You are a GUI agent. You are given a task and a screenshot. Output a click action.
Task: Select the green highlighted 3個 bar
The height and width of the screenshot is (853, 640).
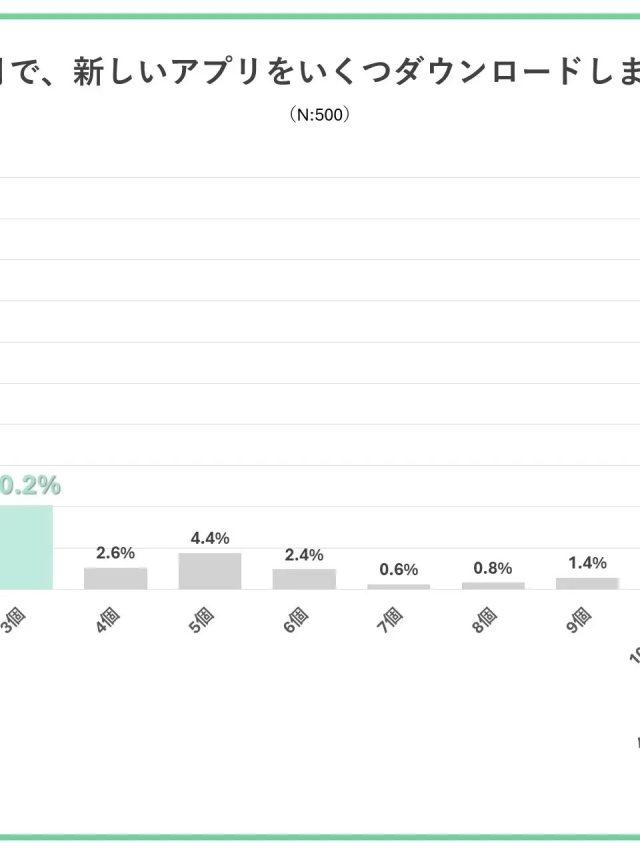click(x=25, y=547)
